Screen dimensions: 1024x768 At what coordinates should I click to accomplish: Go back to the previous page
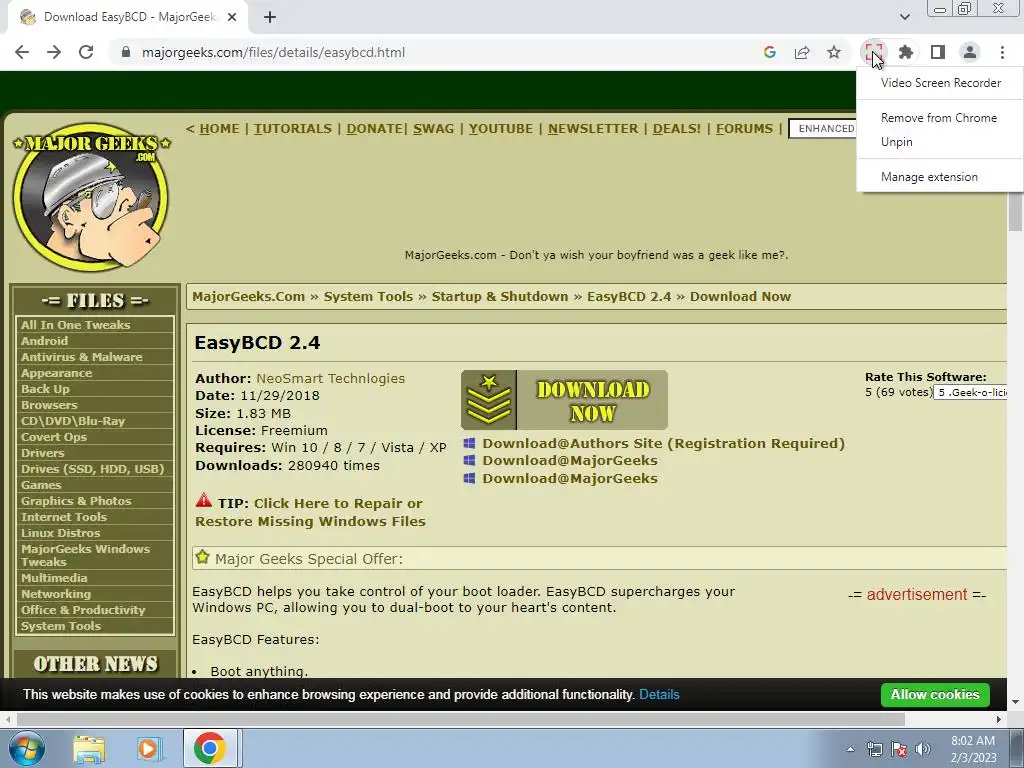[x=22, y=52]
